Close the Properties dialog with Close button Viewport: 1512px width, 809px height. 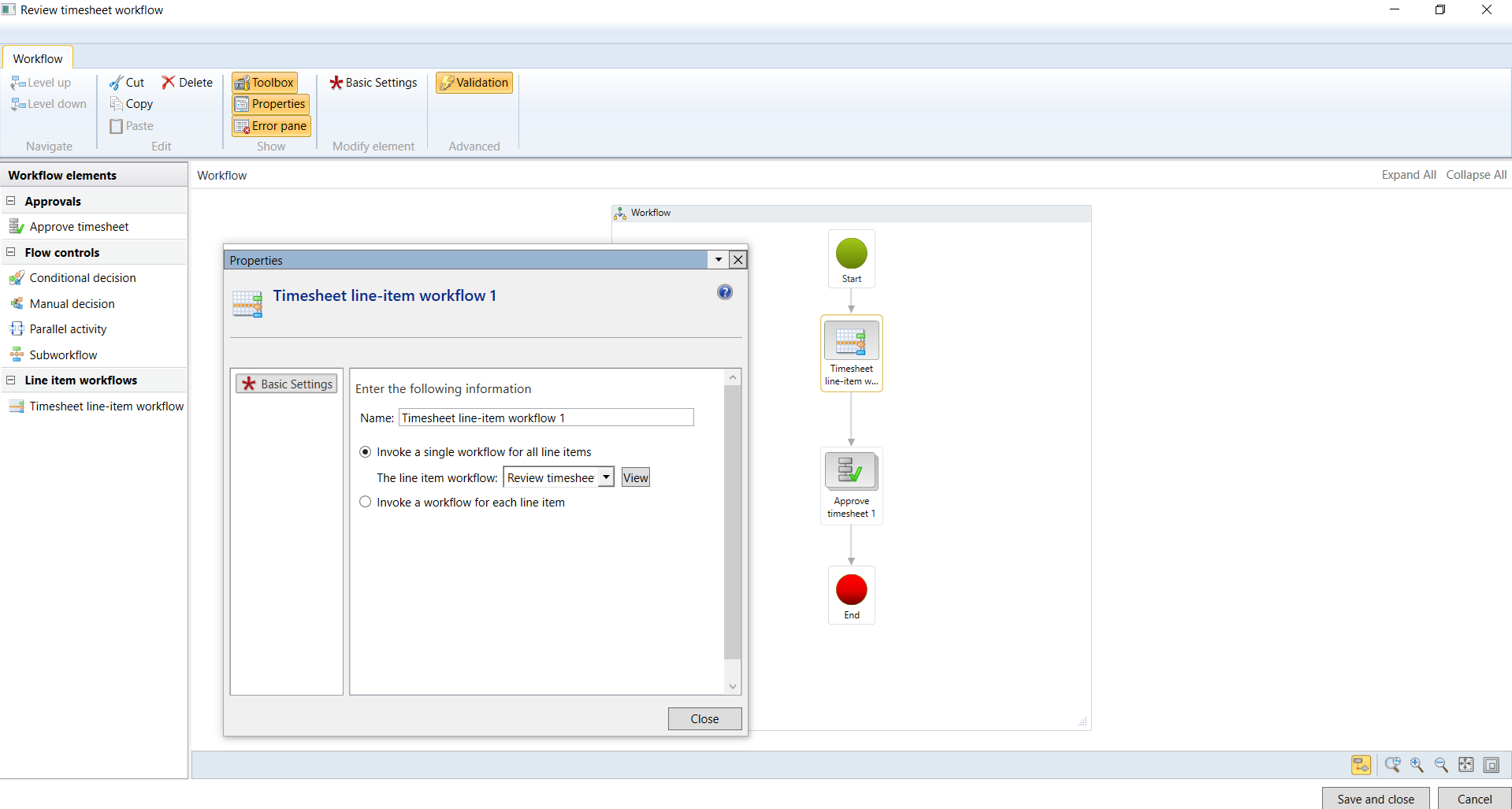[x=704, y=718]
